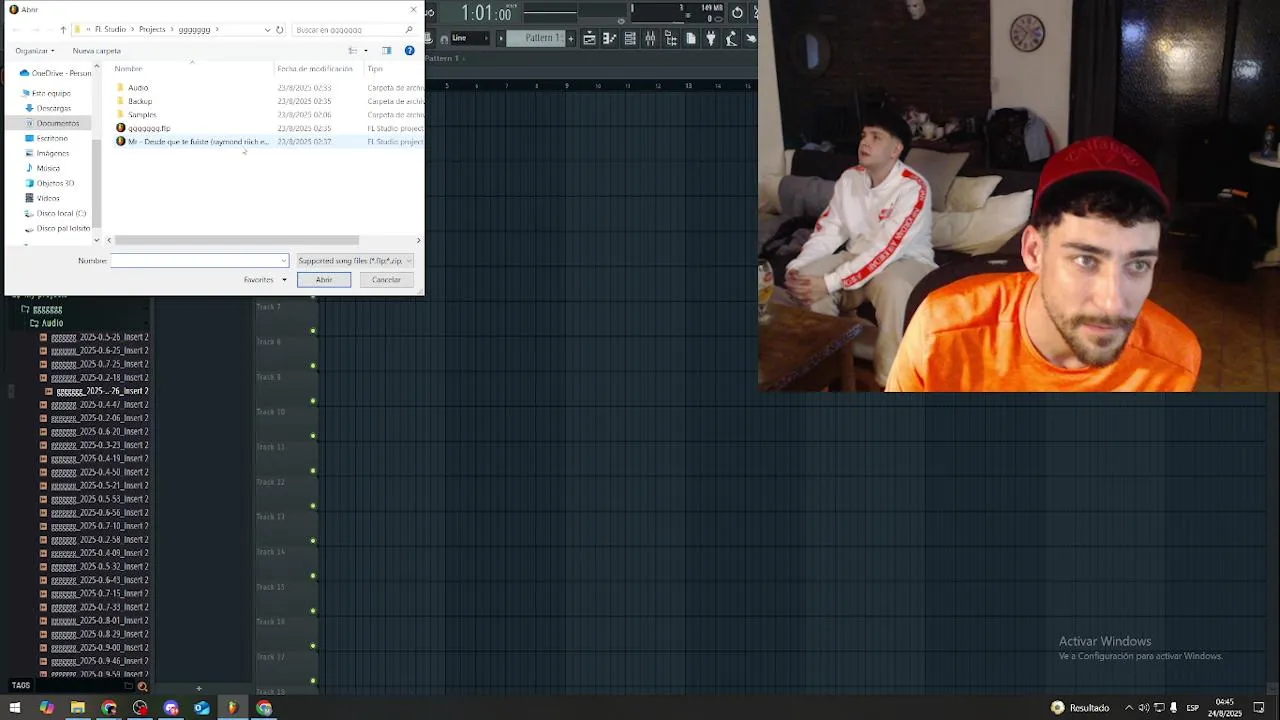Open Copilot from the taskbar
This screenshot has height=720, width=1280.
[x=47, y=708]
